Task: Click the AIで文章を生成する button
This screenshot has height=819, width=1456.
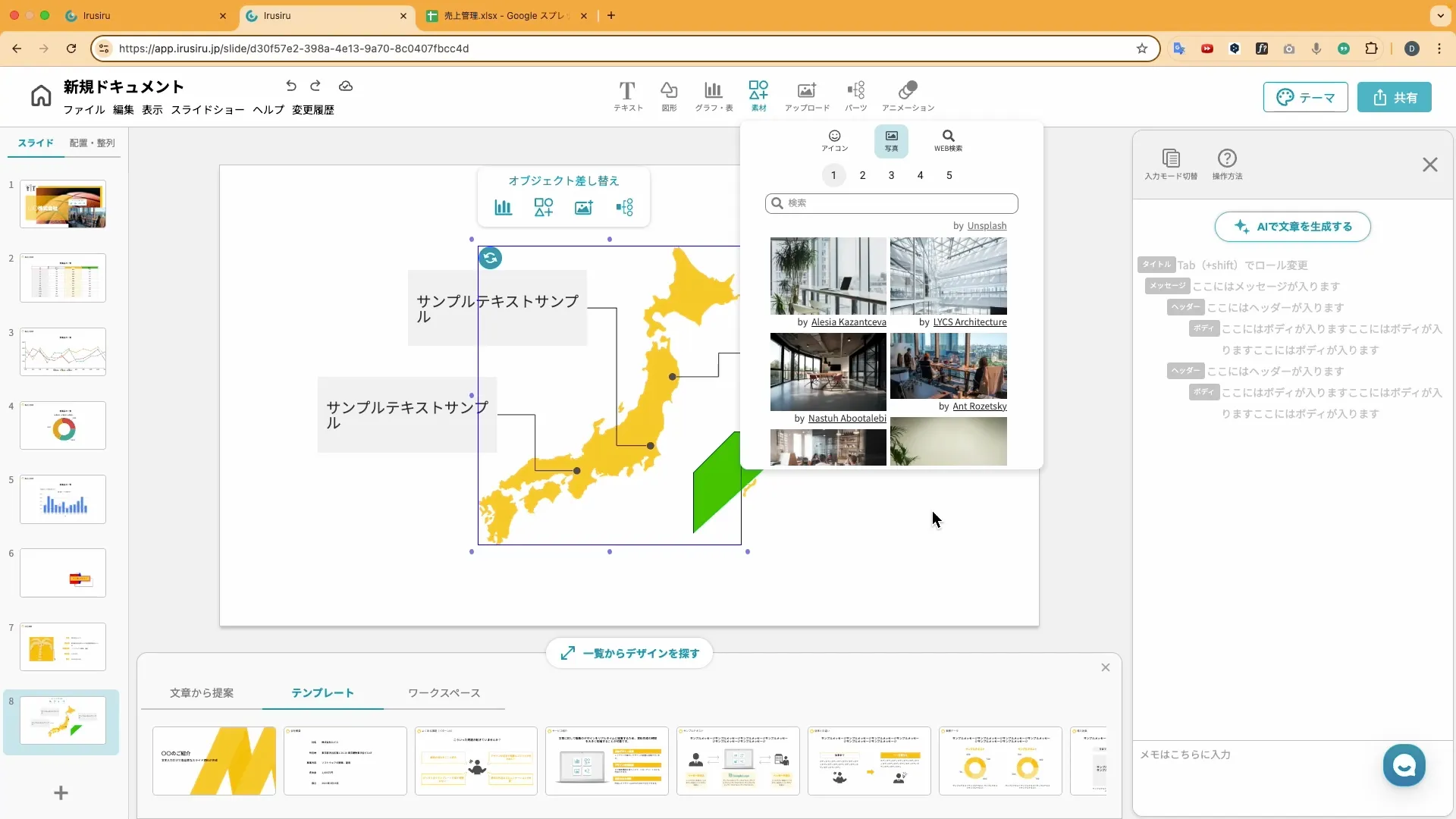Action: pyautogui.click(x=1292, y=227)
